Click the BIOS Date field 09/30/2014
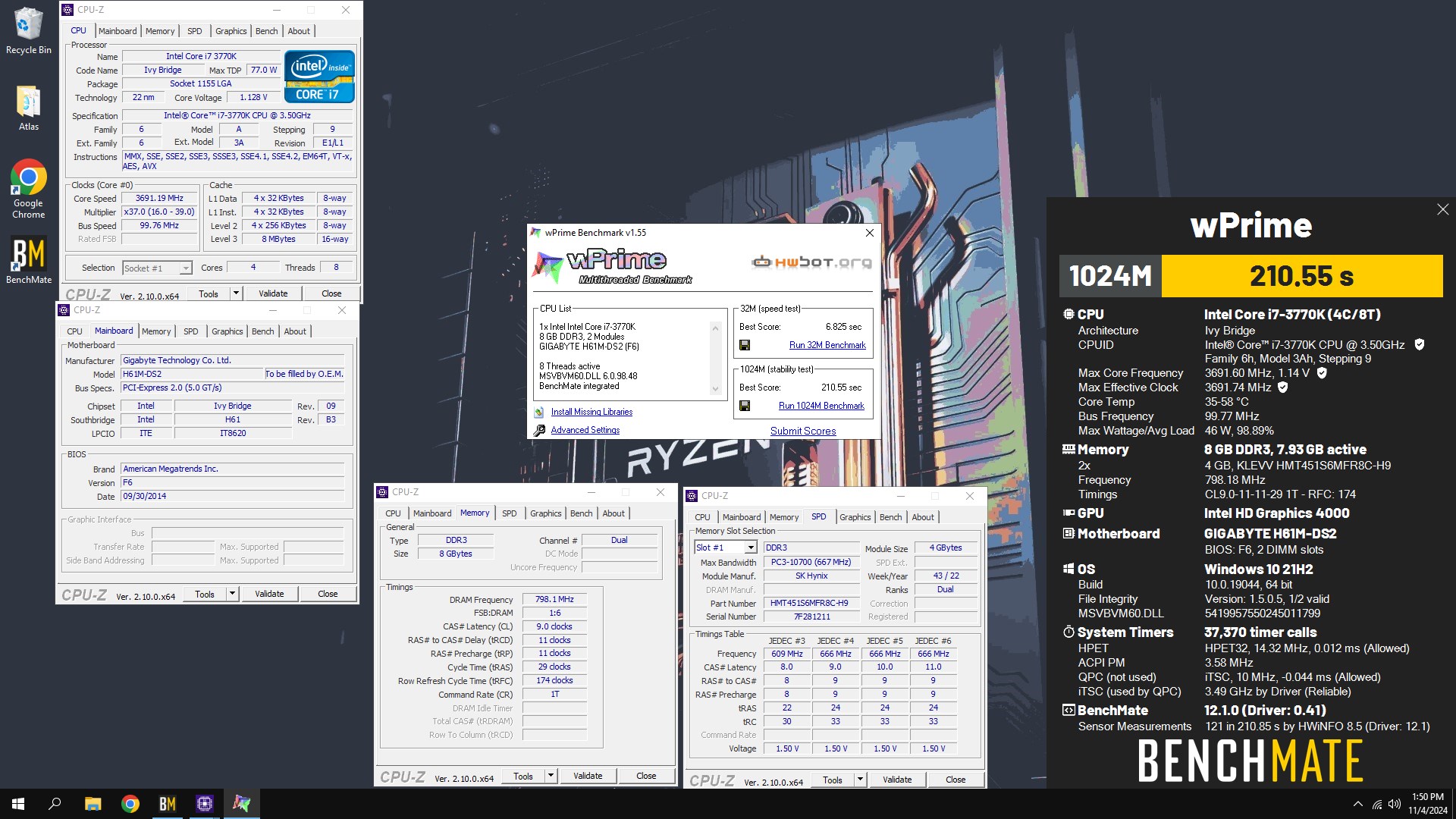 coord(233,496)
